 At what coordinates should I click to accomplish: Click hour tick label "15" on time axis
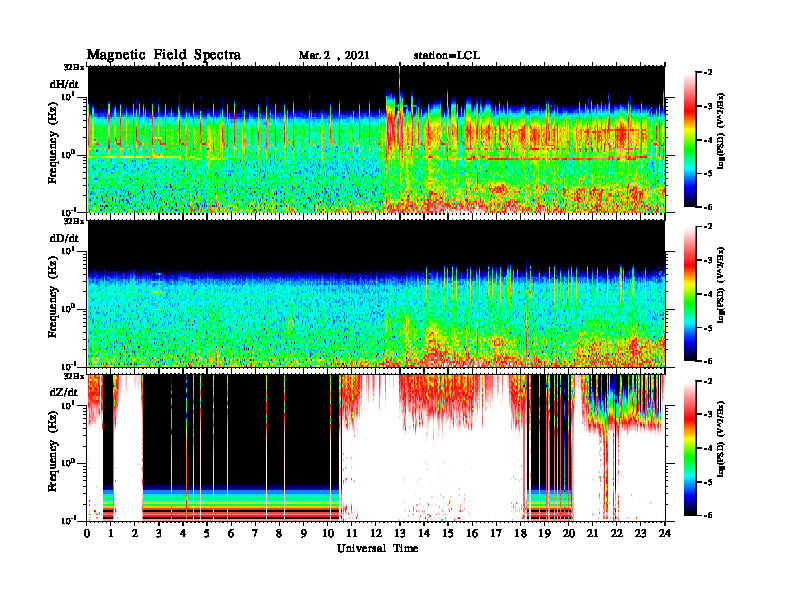click(x=448, y=533)
